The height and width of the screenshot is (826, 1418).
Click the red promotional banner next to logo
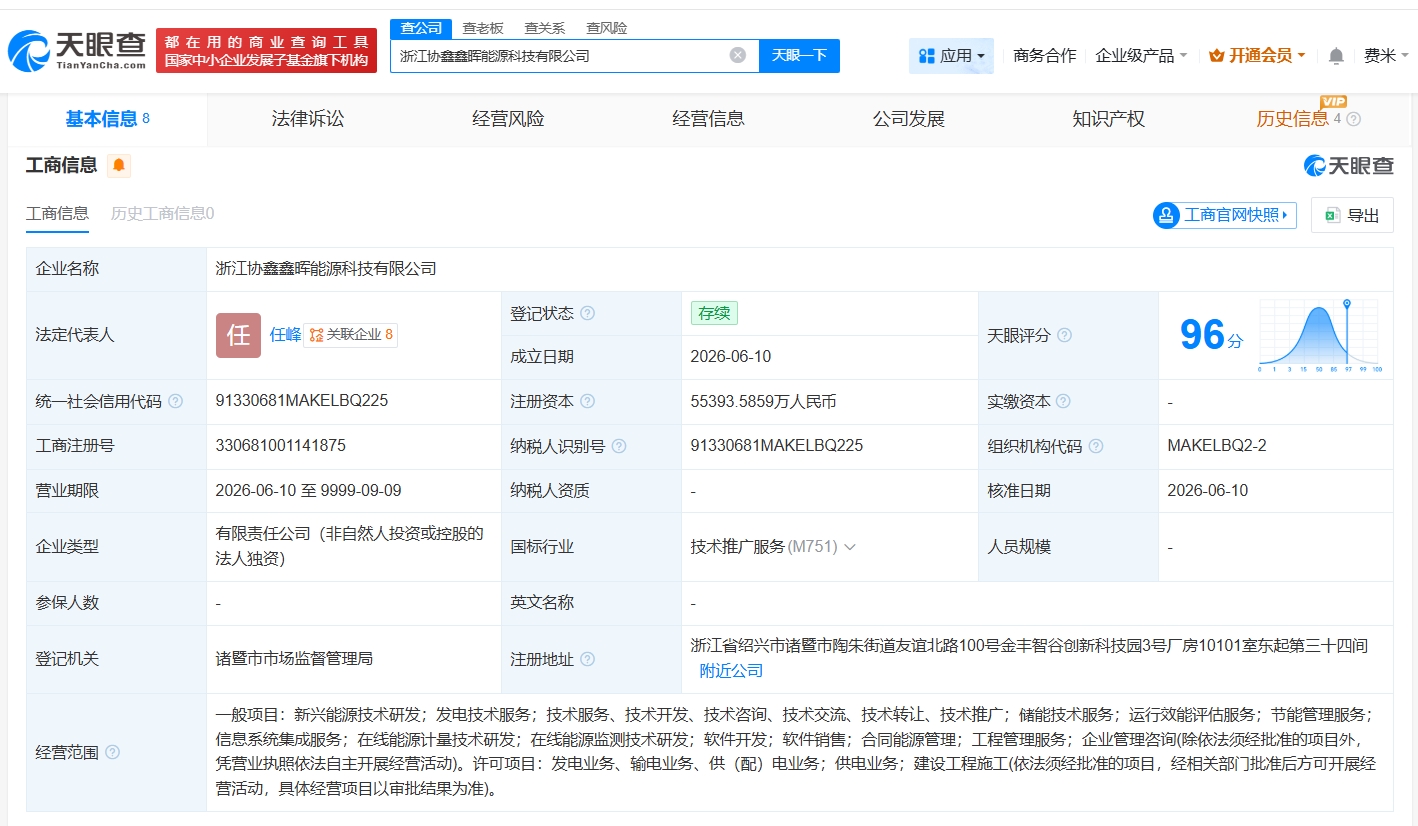(266, 51)
